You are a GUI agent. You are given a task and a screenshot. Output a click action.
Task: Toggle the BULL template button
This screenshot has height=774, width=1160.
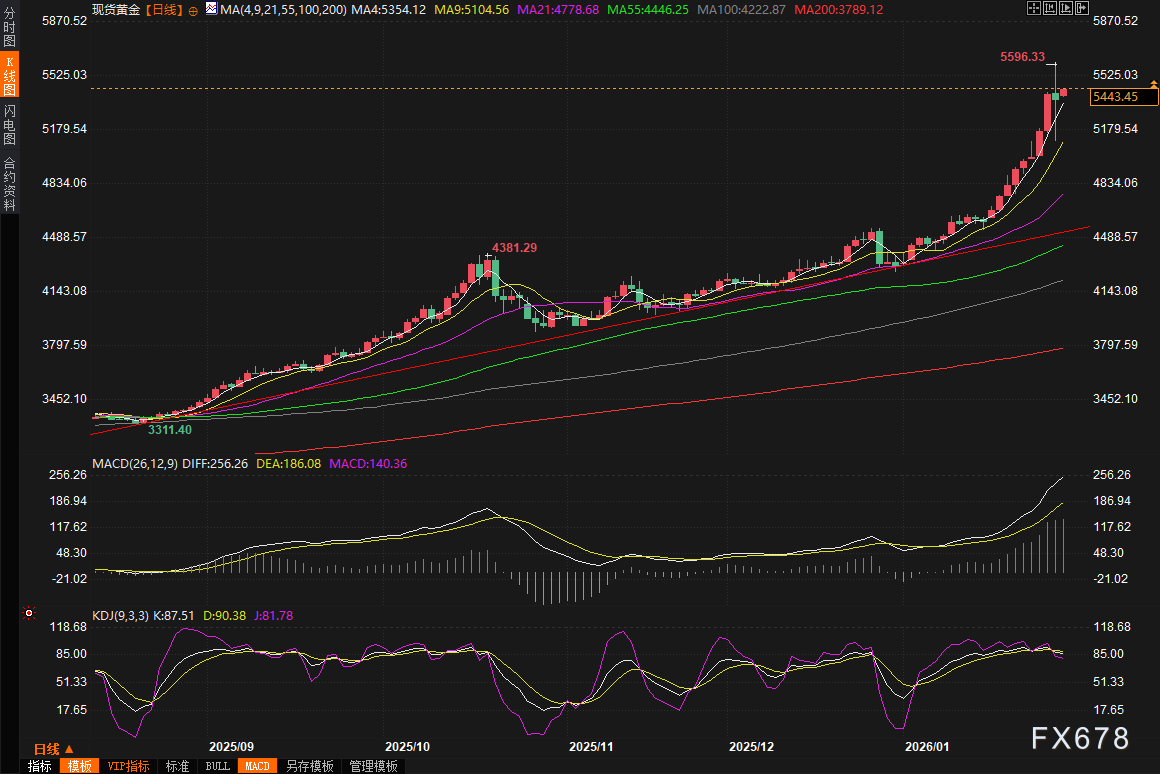point(217,766)
